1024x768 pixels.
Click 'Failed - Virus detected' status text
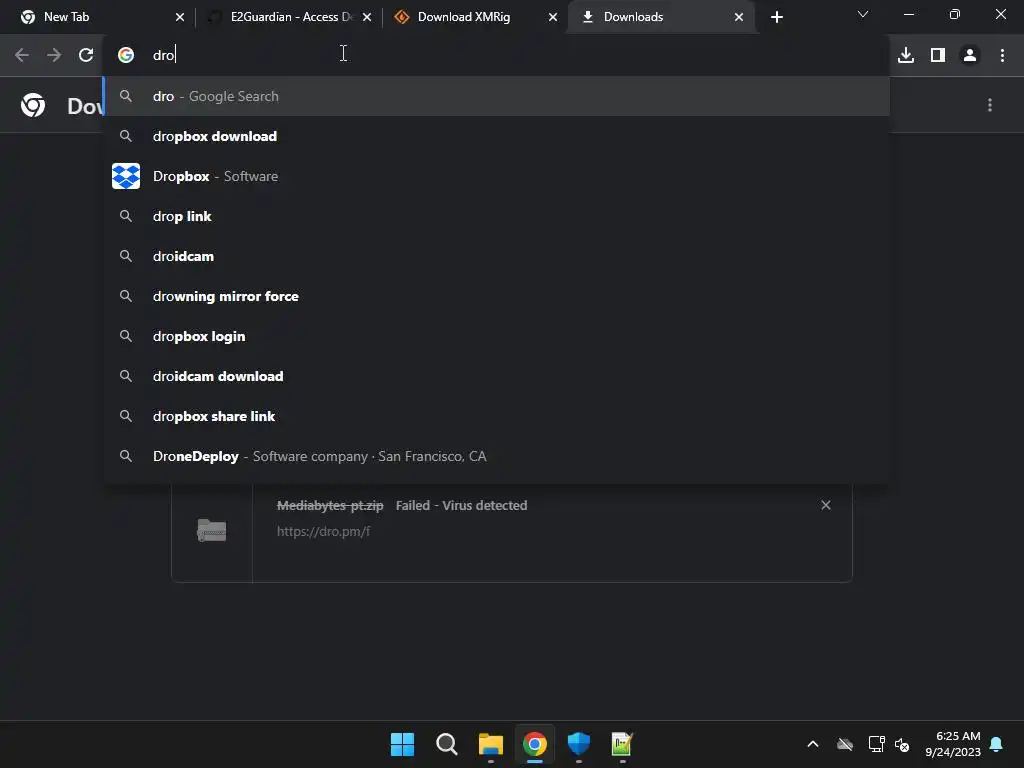(x=461, y=505)
